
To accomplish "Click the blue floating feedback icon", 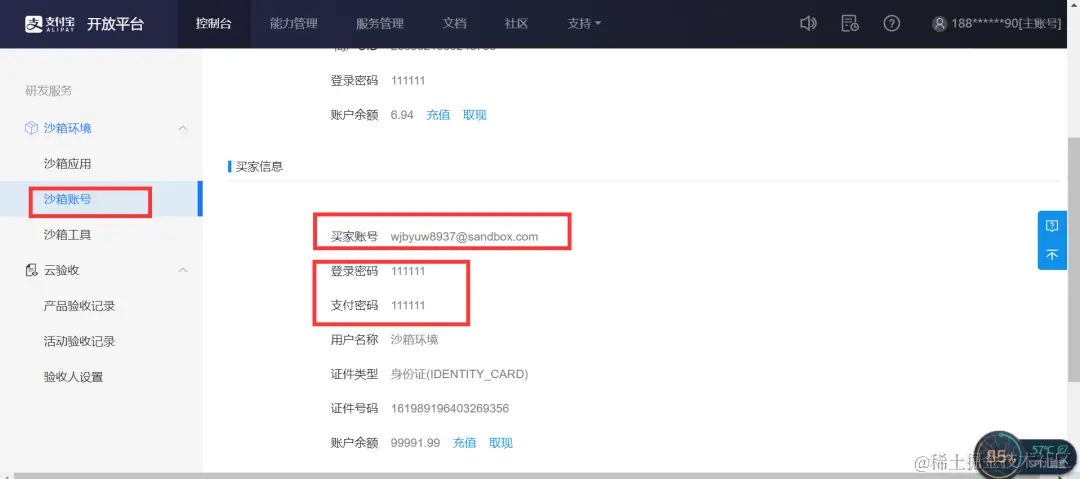I will tap(1052, 226).
